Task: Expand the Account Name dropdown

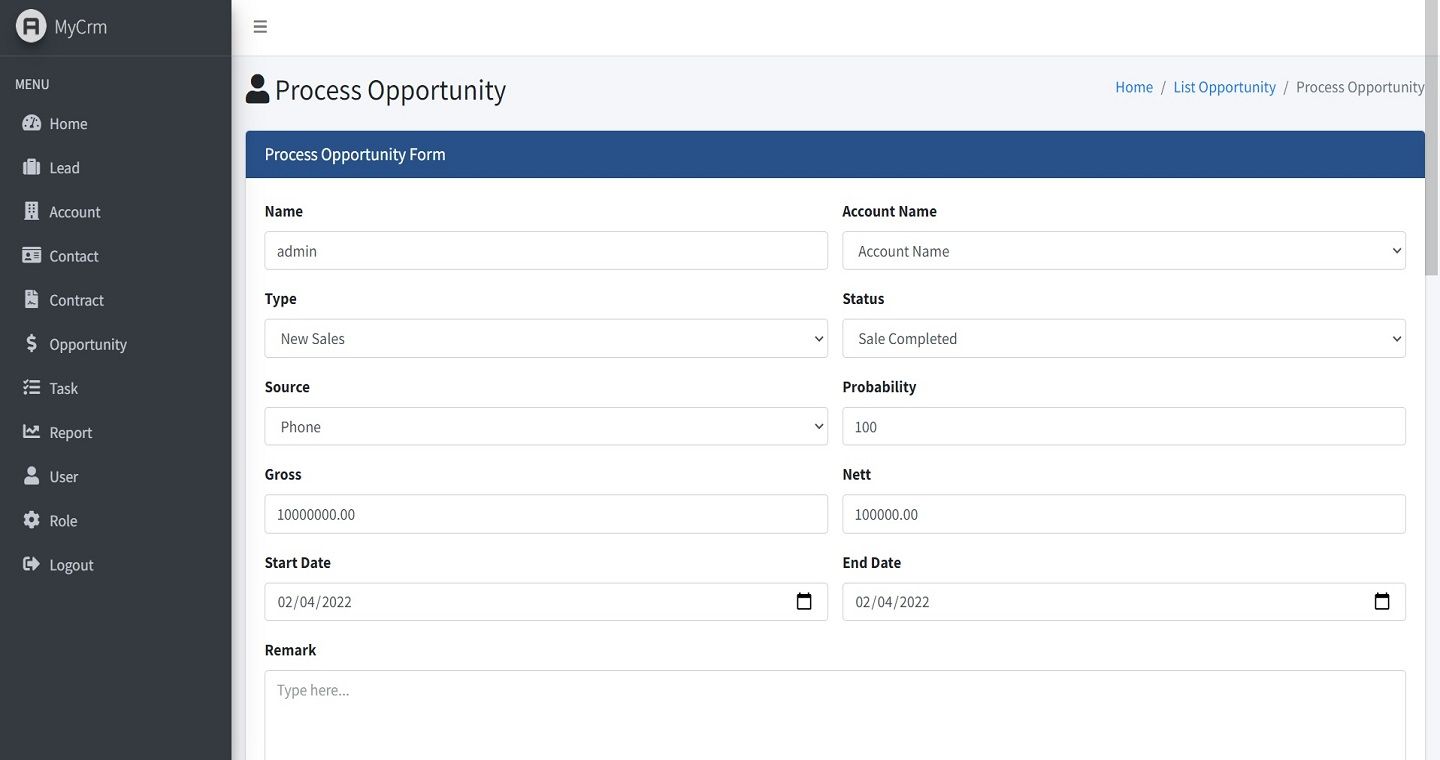Action: pos(1123,251)
